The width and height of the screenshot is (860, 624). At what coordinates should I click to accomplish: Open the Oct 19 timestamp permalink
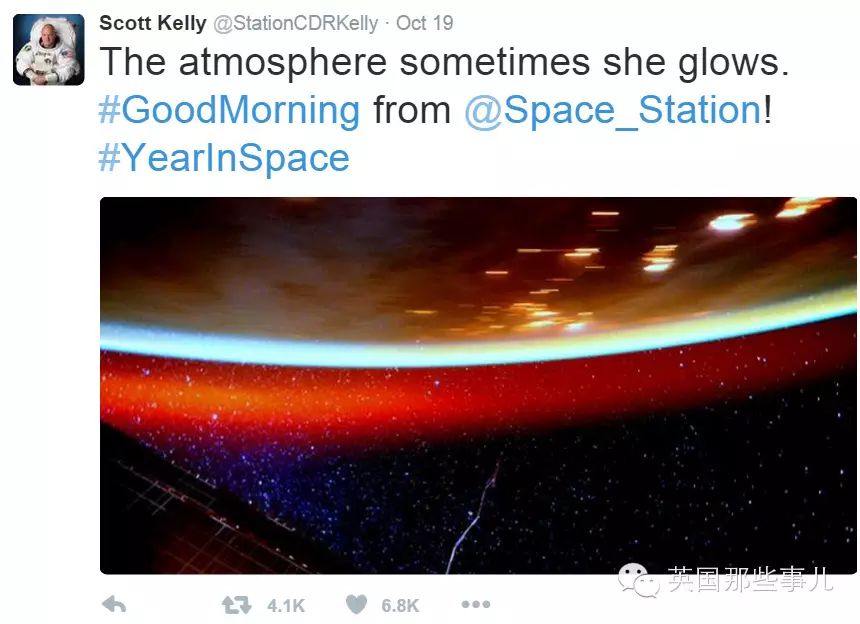coord(425,23)
